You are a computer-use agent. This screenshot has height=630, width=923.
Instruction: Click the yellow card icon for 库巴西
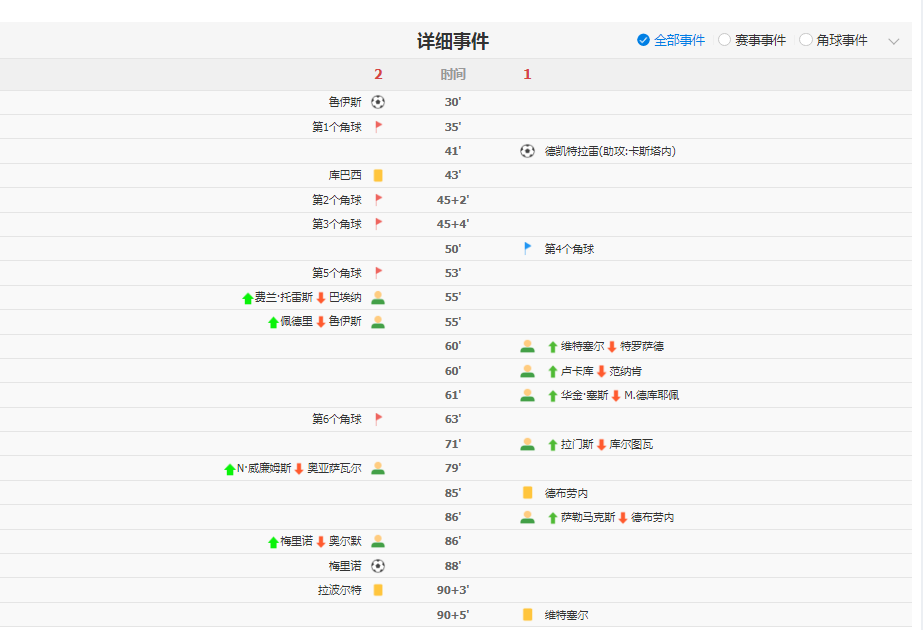tap(378, 175)
